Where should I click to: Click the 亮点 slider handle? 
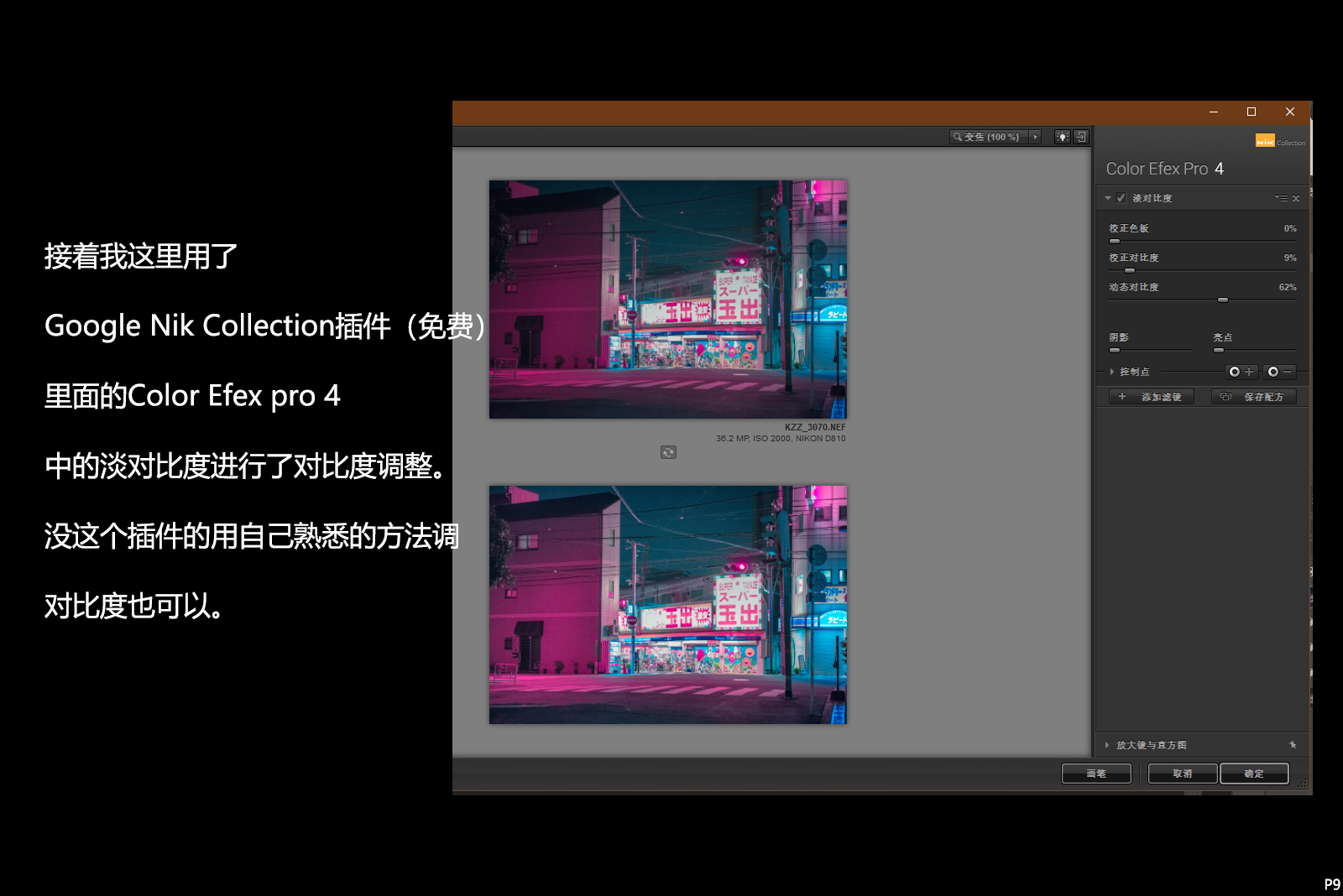(x=1219, y=350)
